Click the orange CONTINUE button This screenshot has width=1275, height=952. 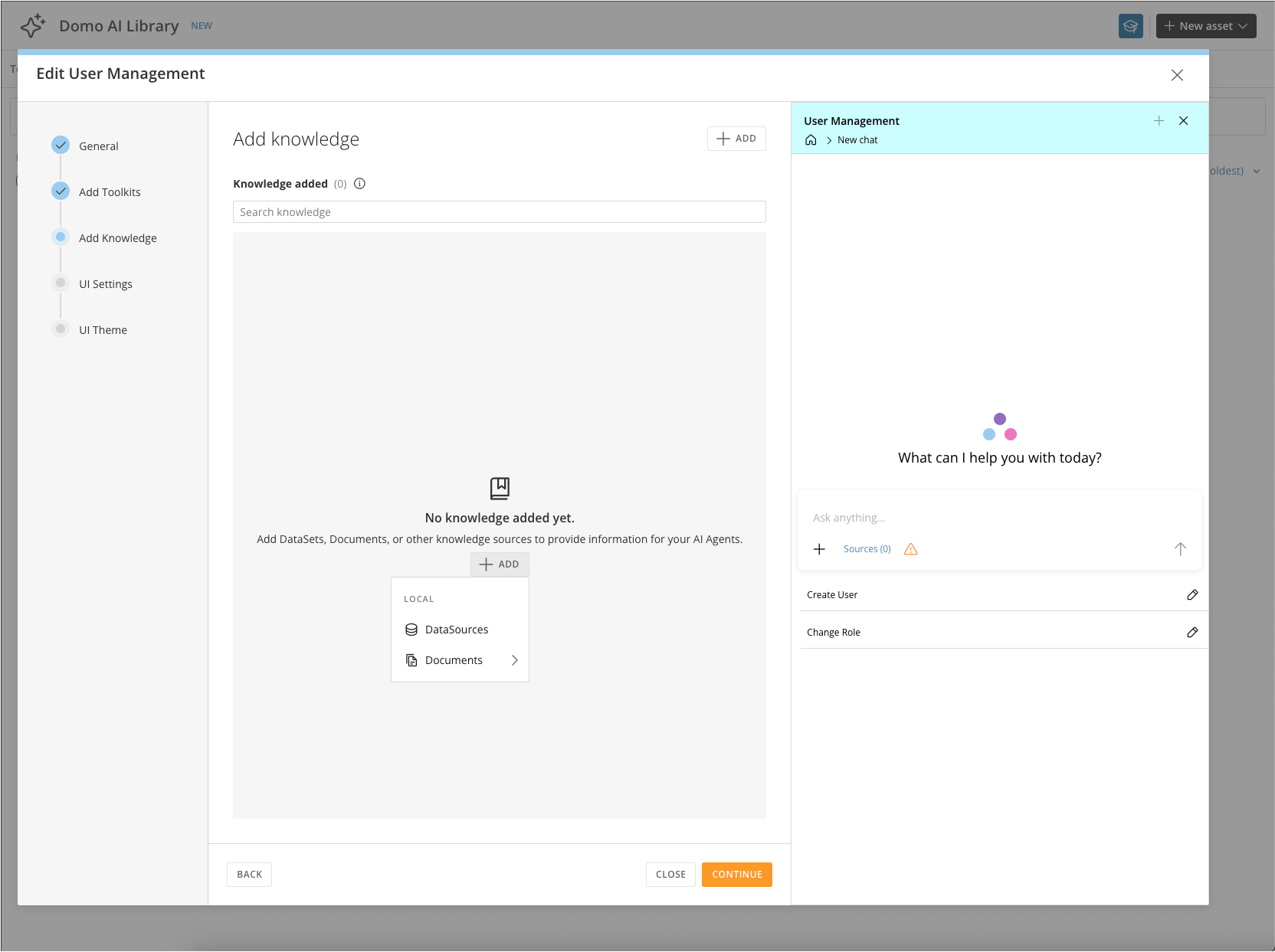[x=737, y=875]
